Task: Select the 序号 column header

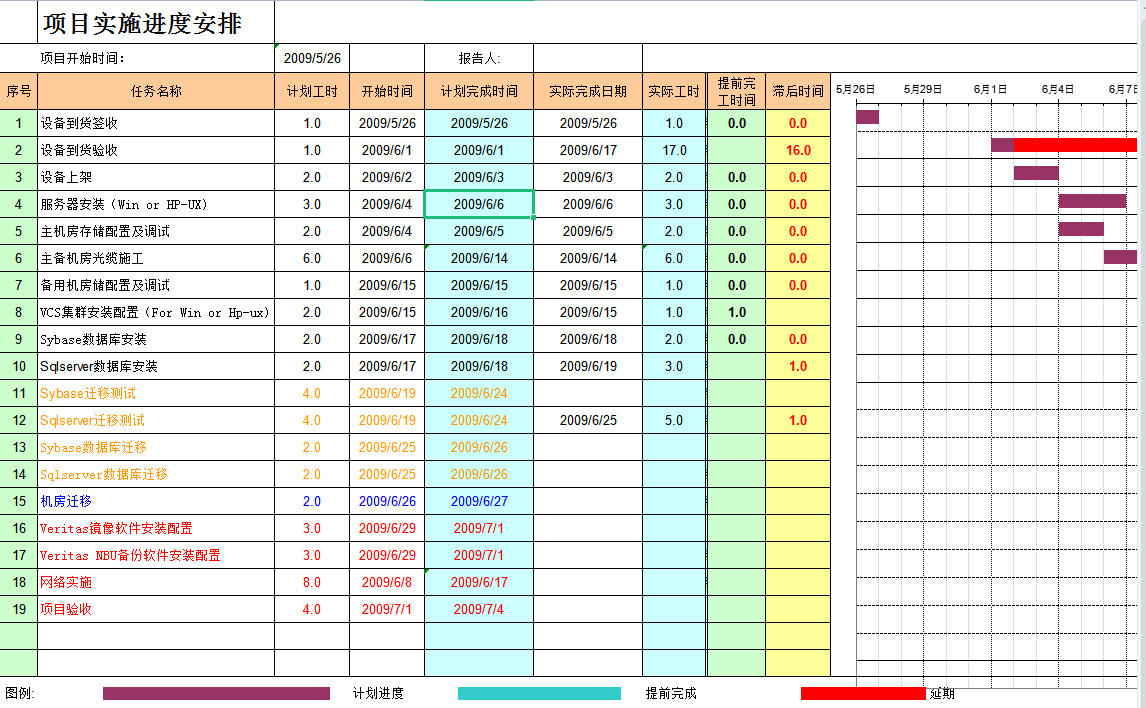Action: click(x=19, y=91)
